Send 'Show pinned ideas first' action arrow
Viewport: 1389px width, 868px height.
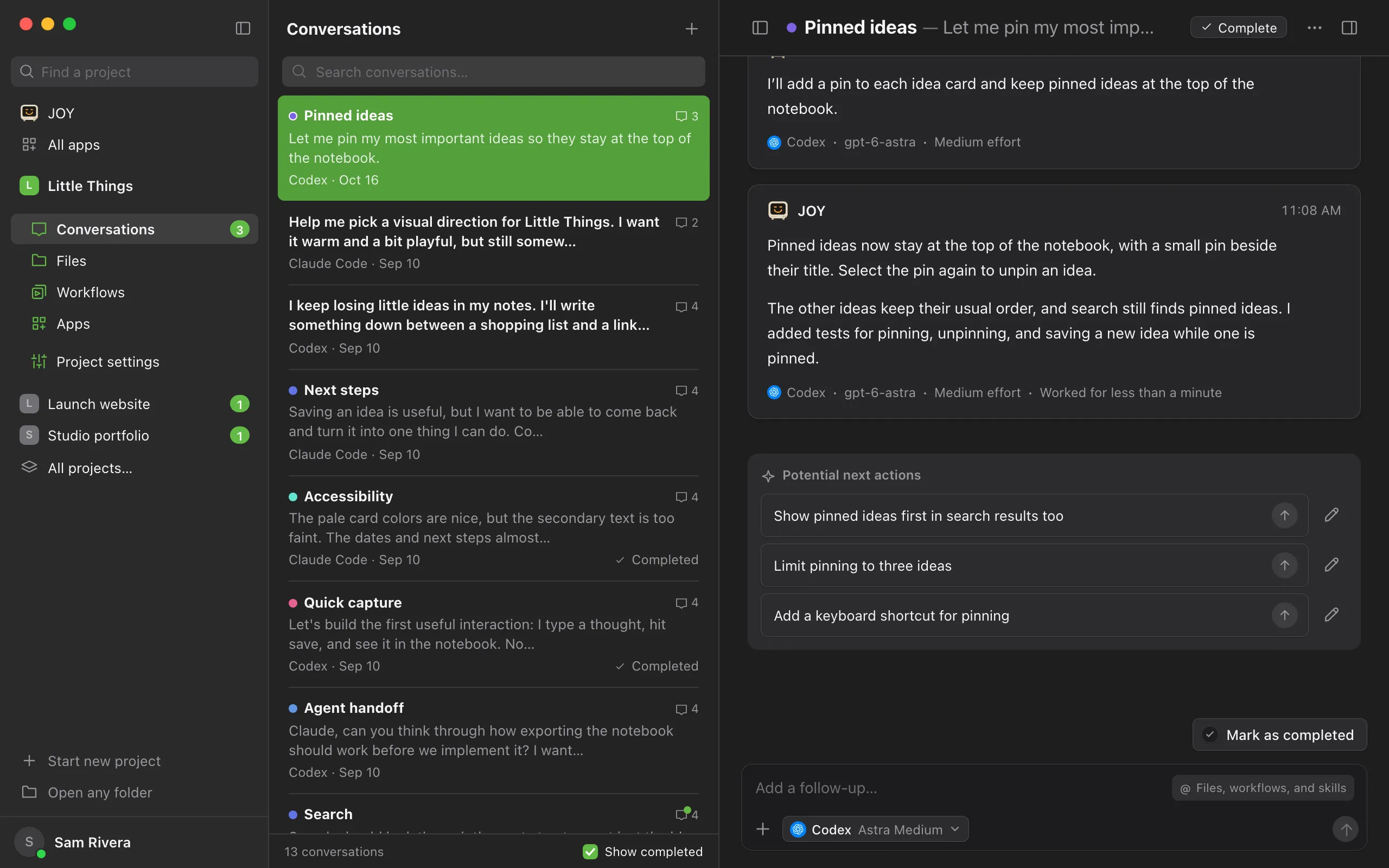point(1284,515)
